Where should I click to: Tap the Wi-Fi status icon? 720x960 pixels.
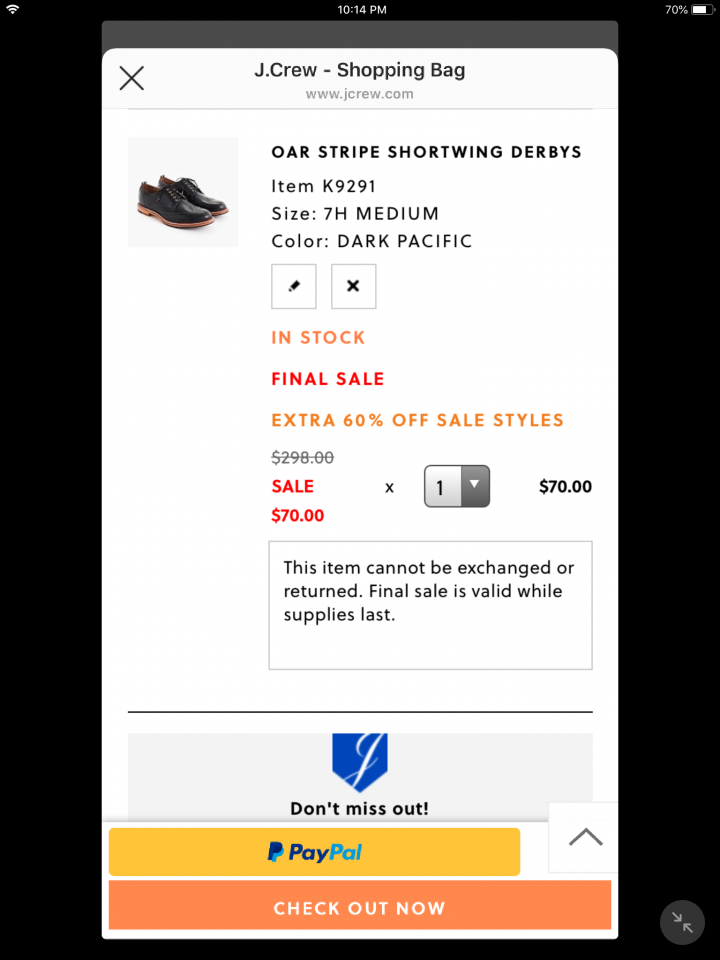click(x=13, y=10)
